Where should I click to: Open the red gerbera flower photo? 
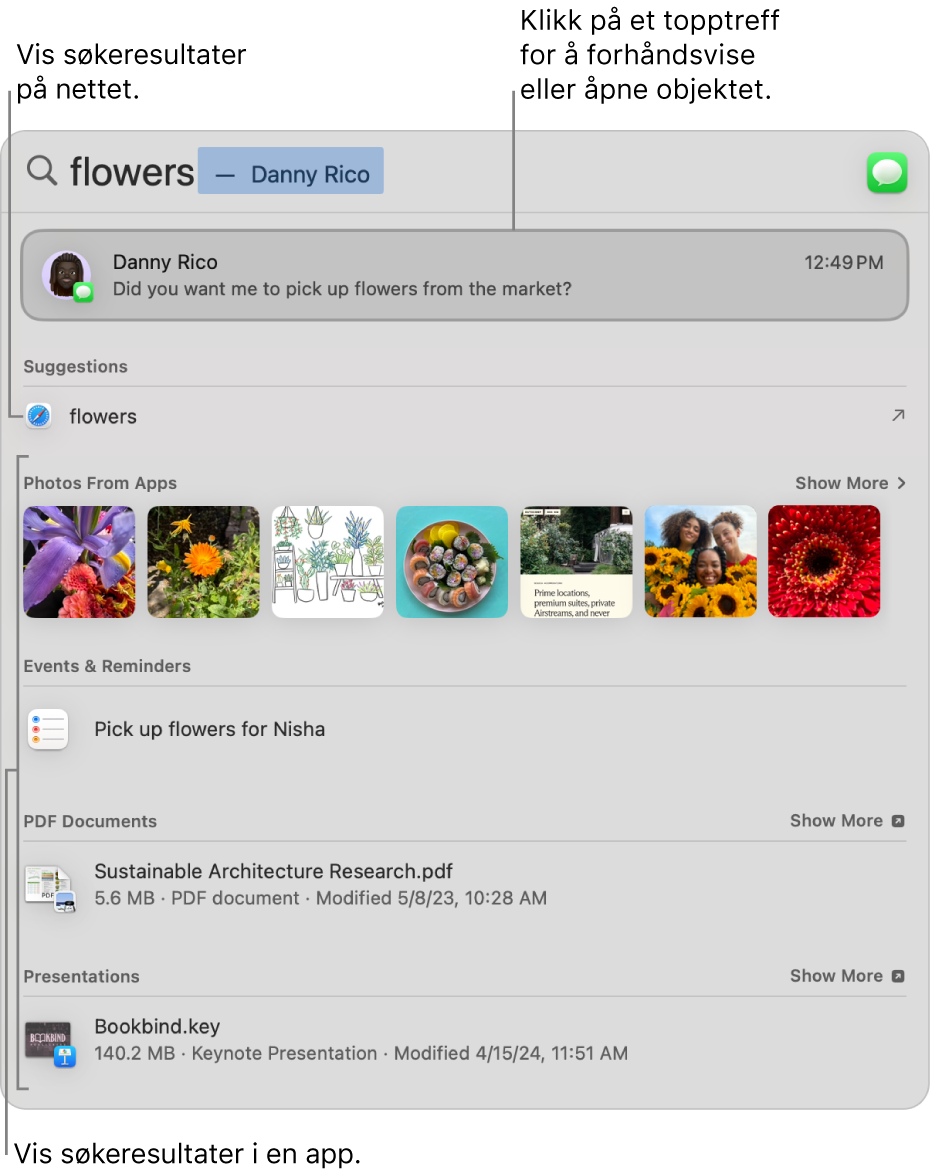point(824,562)
